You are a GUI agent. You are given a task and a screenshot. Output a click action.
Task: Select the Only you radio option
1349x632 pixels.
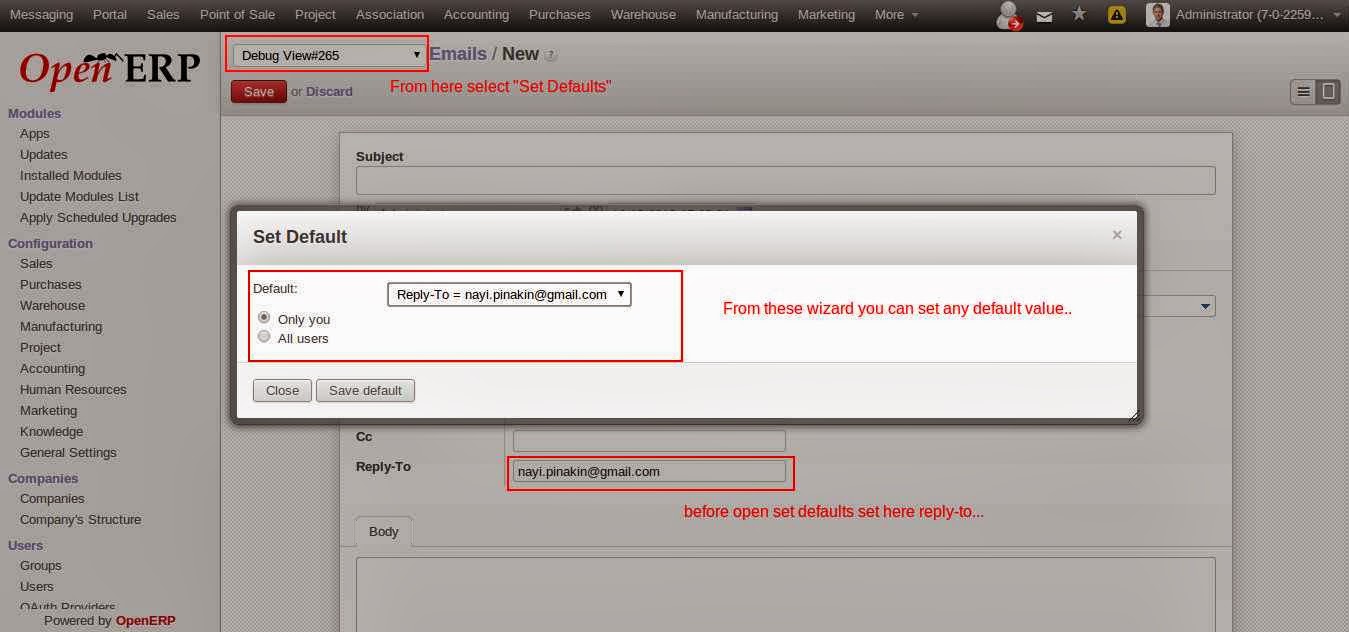(x=264, y=317)
